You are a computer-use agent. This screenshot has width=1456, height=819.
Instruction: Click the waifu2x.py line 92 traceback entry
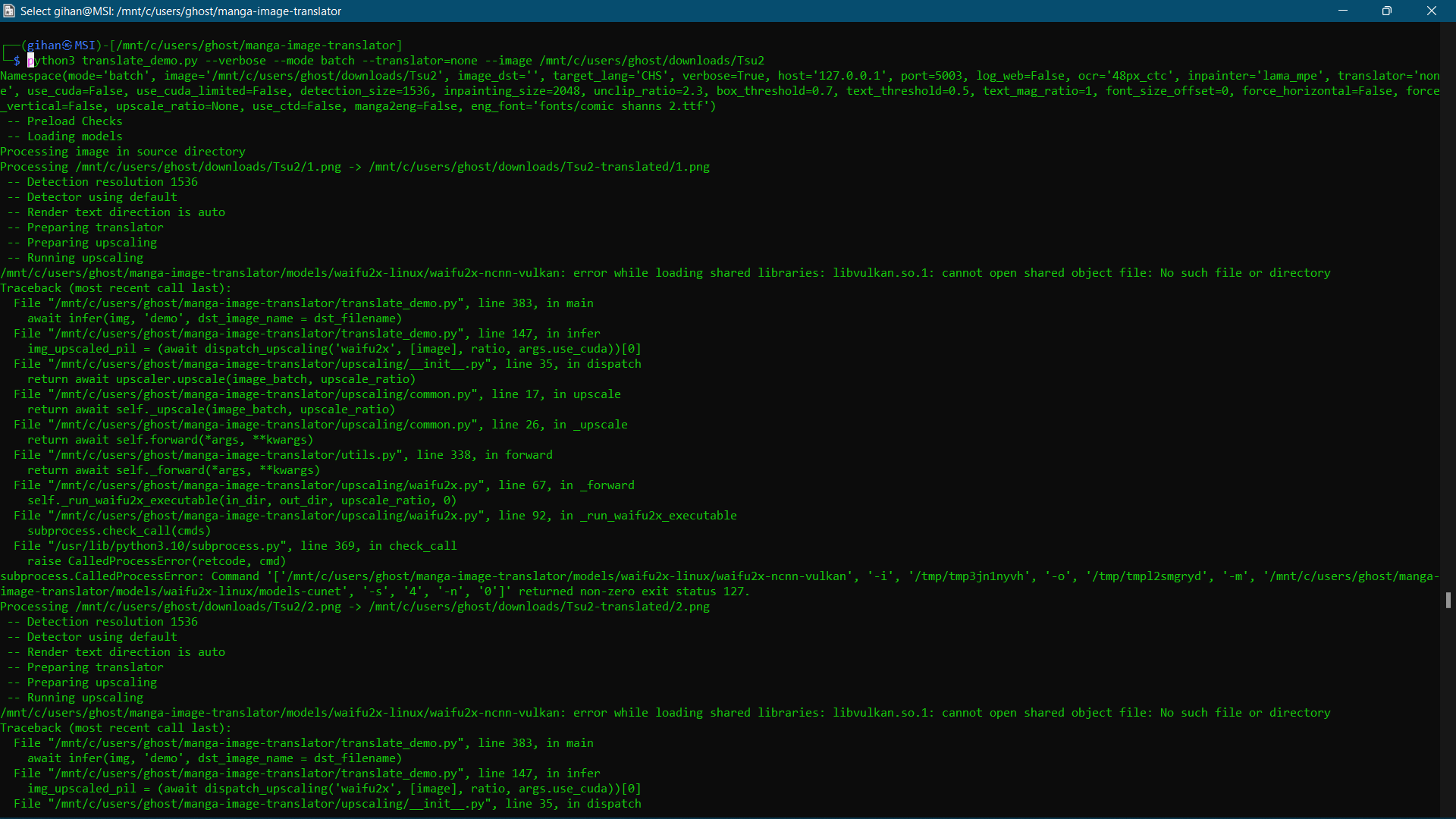(x=375, y=516)
